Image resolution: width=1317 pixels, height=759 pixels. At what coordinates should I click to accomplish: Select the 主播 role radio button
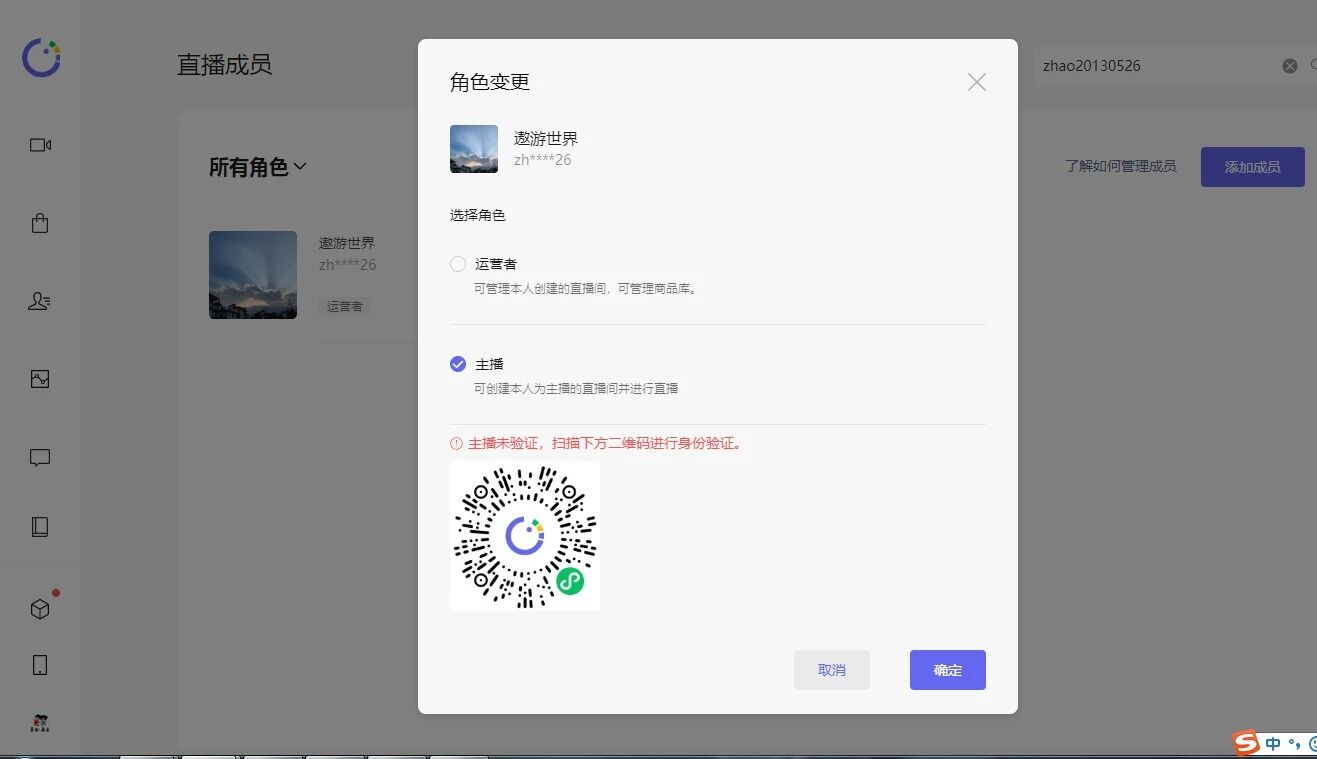pos(458,364)
